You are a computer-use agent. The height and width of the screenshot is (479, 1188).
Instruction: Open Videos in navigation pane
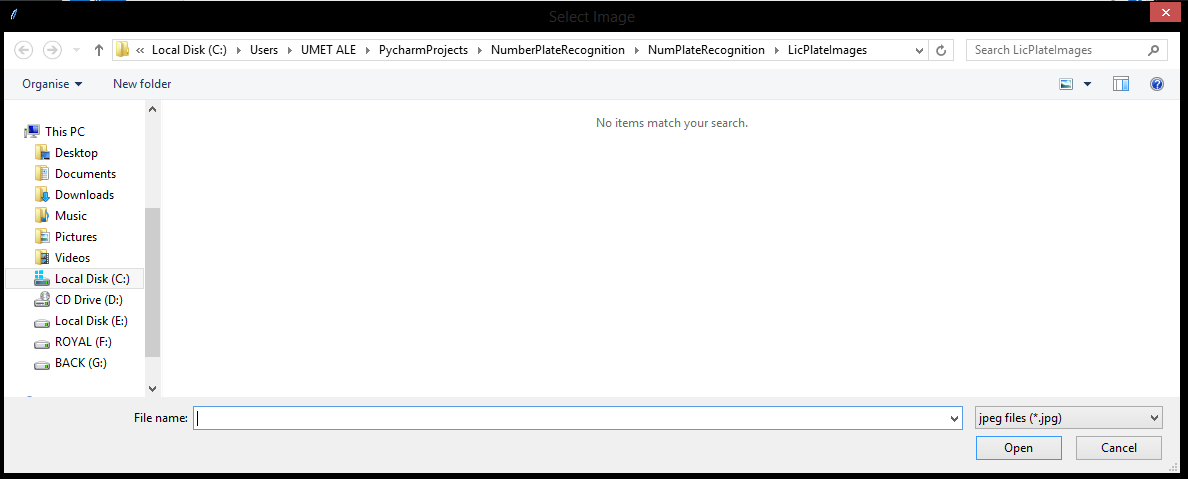coord(73,258)
